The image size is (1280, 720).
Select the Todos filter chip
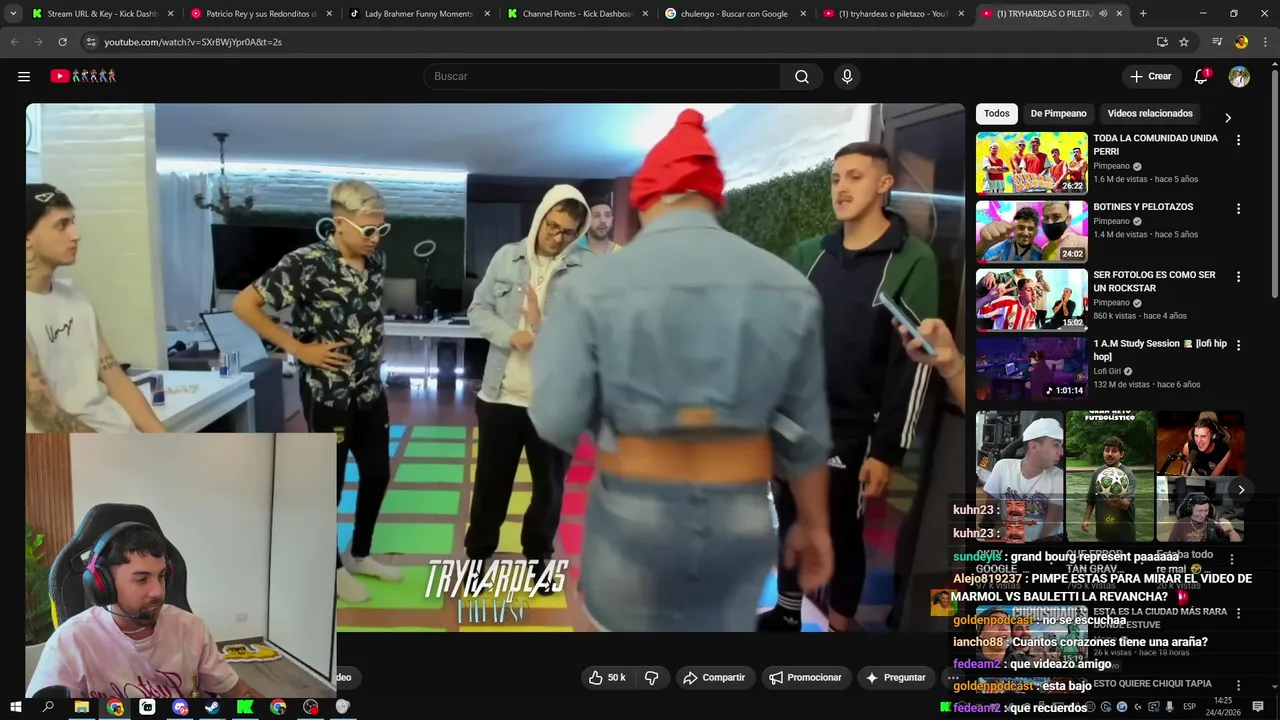[x=997, y=114]
